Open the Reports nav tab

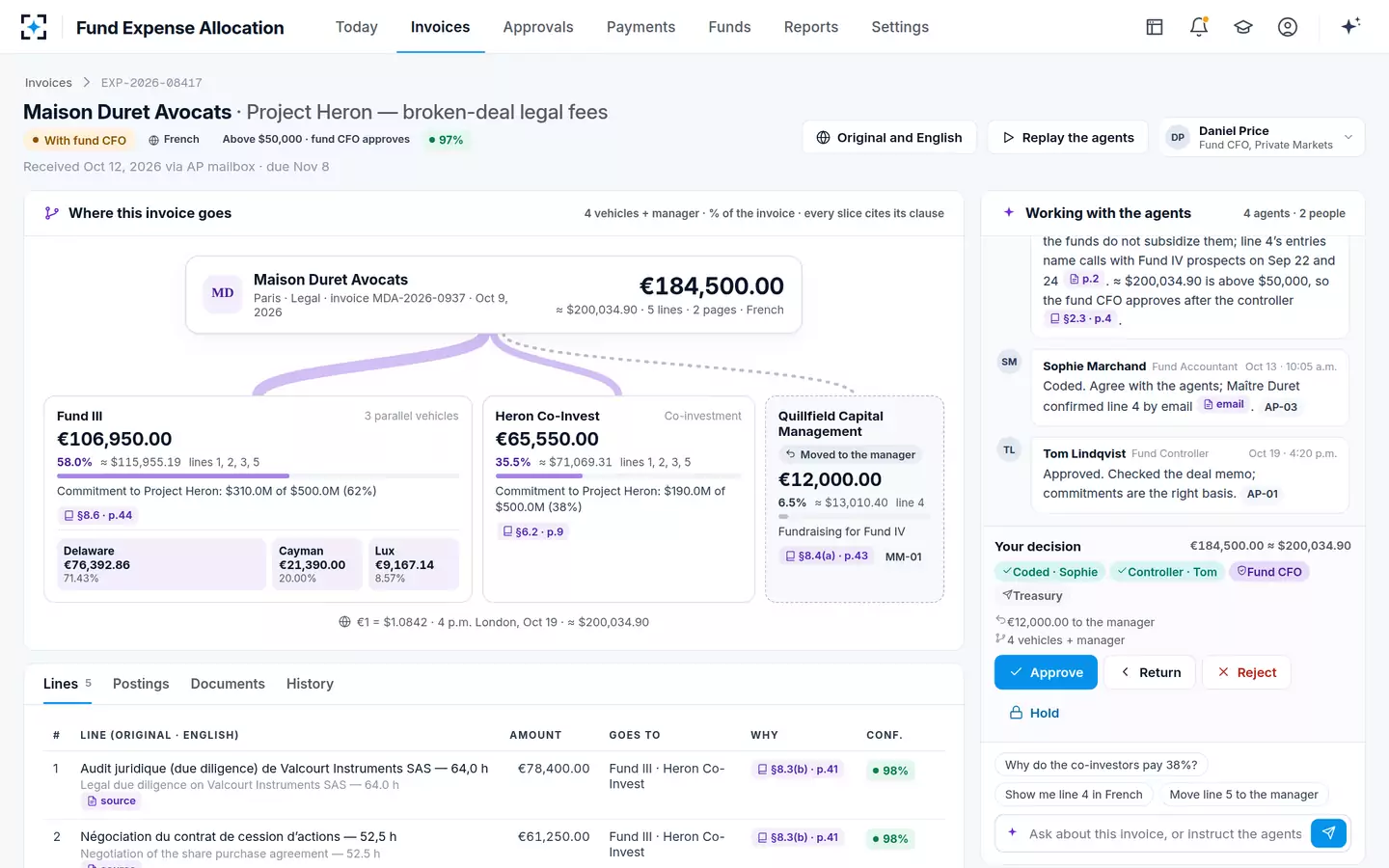tap(810, 27)
